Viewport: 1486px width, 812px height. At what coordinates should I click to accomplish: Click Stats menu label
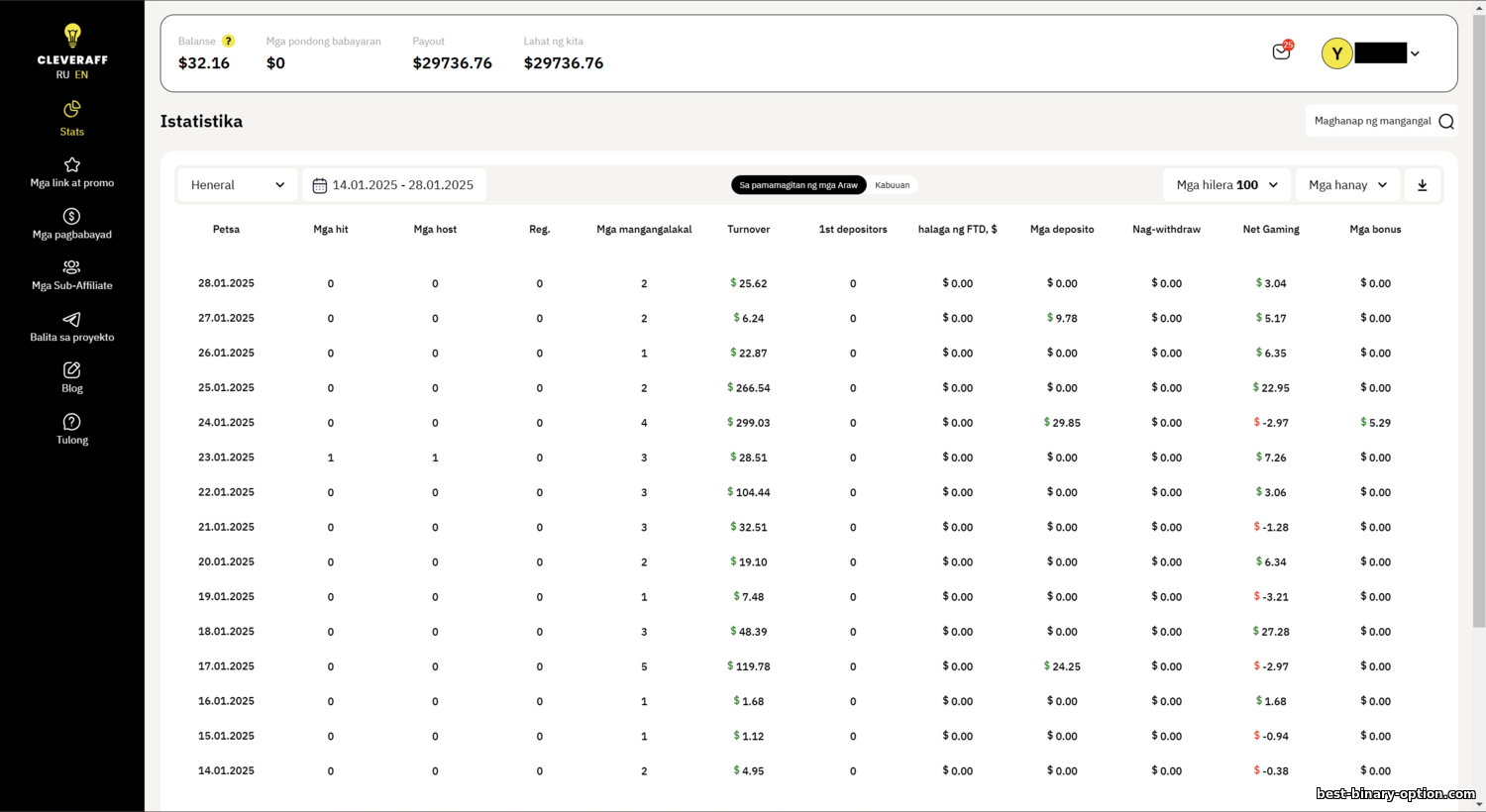(x=71, y=132)
